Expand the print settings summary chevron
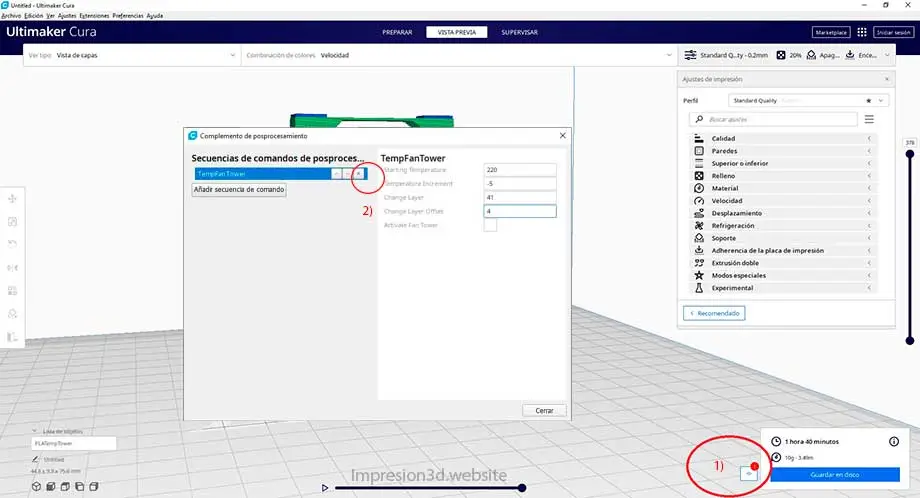The image size is (920, 498). point(887,55)
